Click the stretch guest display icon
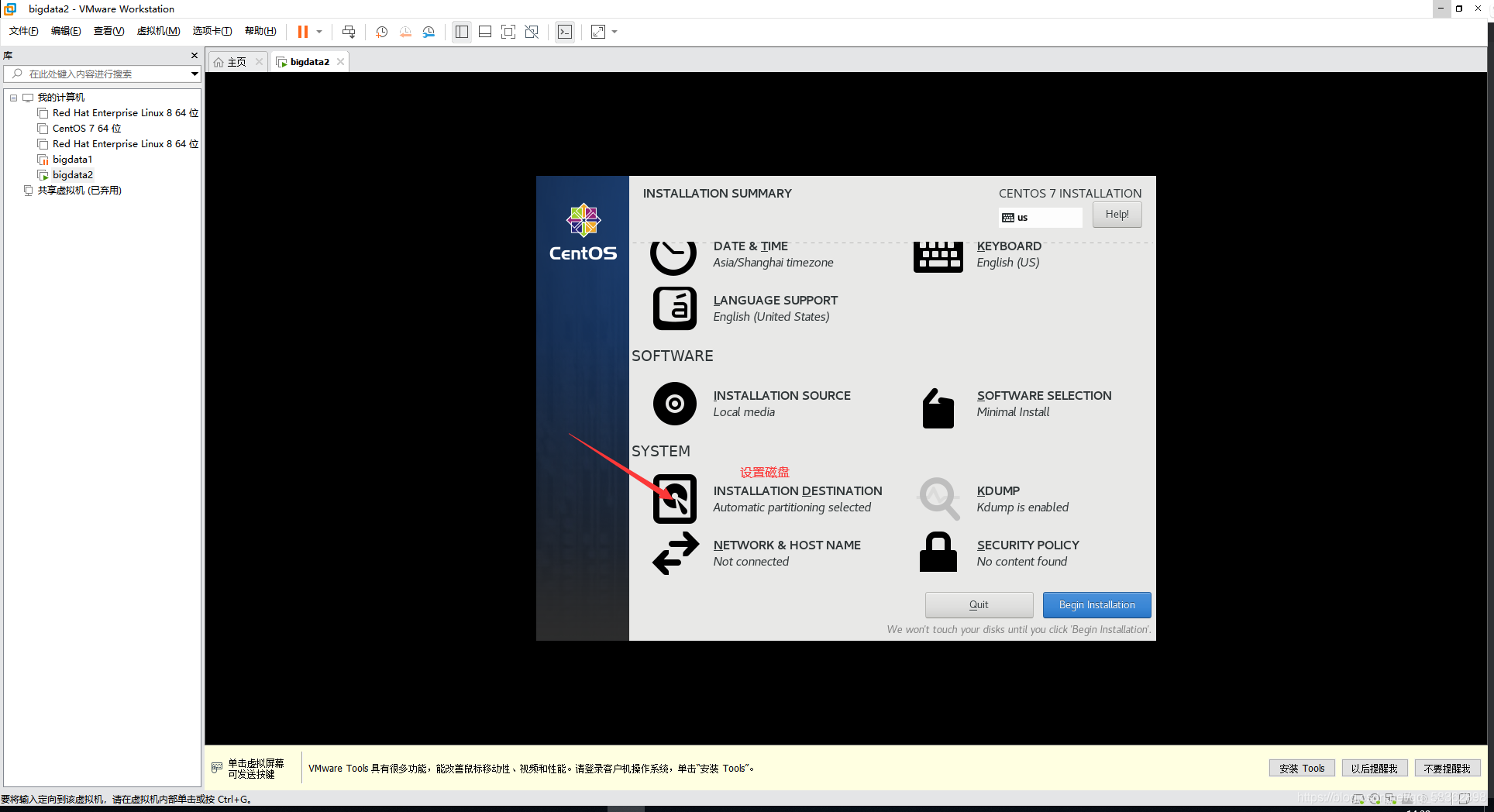This screenshot has width=1494, height=812. tap(598, 32)
